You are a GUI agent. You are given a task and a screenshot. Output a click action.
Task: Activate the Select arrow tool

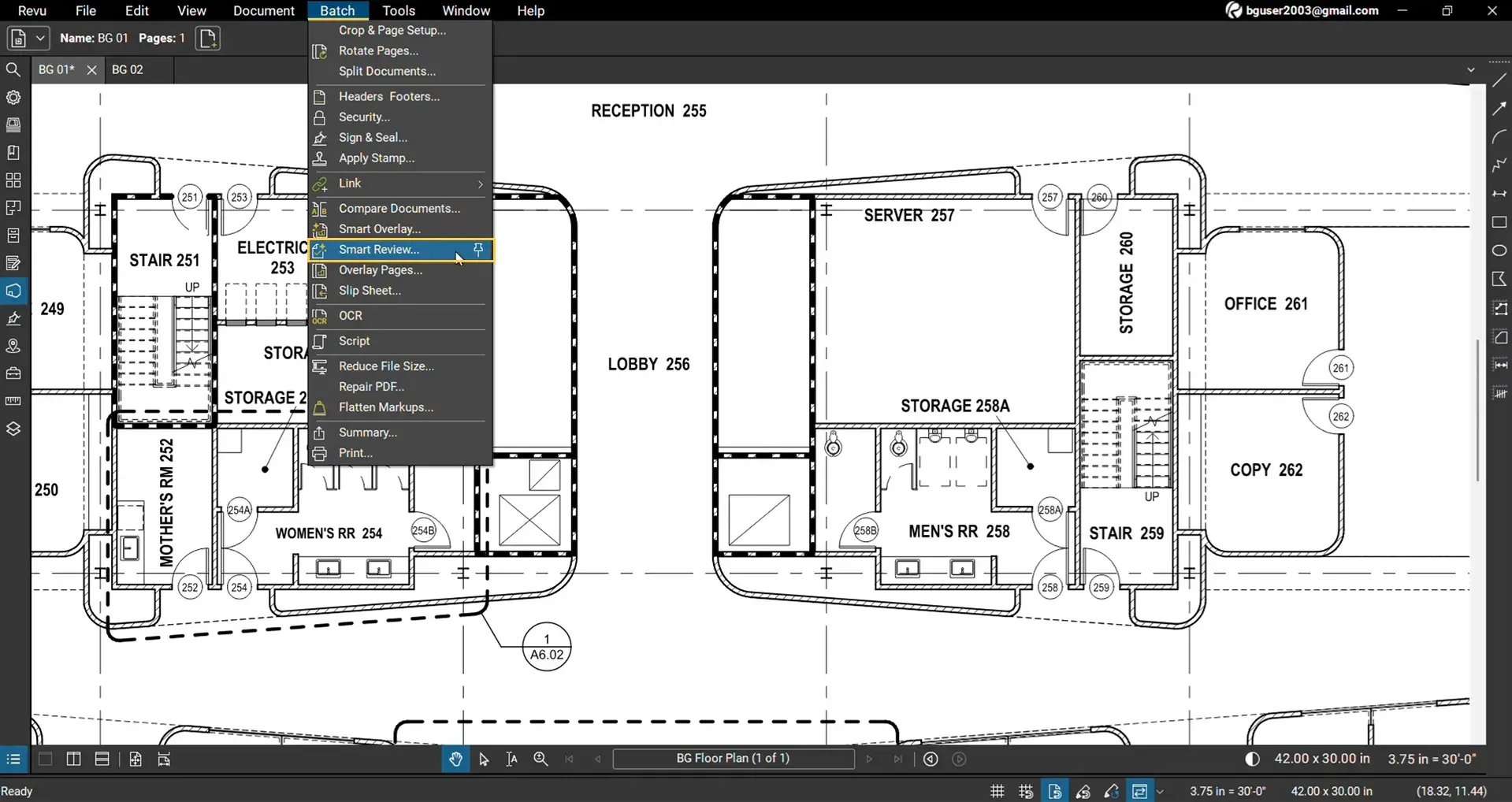pyautogui.click(x=484, y=759)
